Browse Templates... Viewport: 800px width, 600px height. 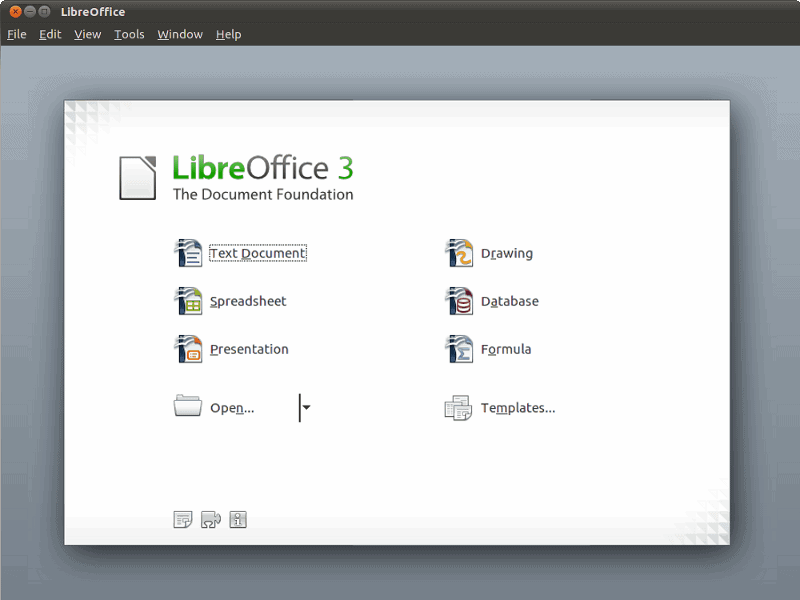518,408
